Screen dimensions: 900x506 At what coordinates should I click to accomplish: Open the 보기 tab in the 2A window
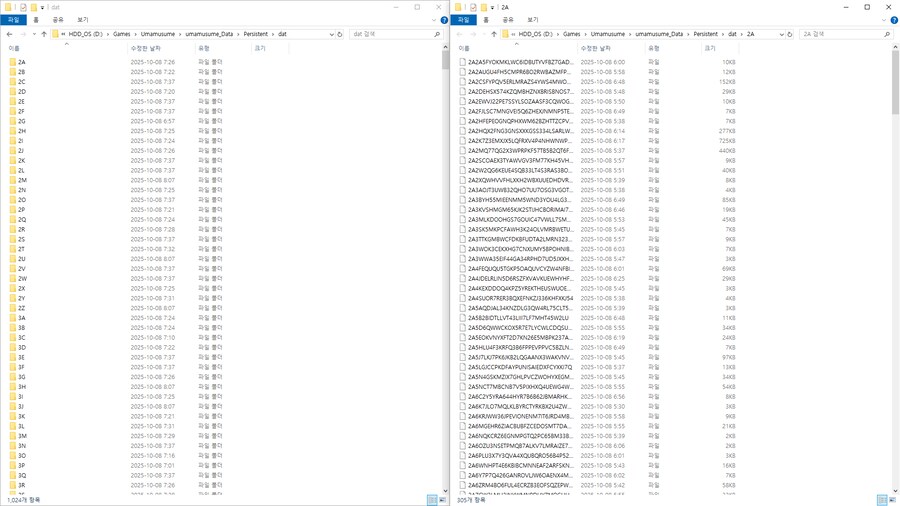click(x=532, y=20)
